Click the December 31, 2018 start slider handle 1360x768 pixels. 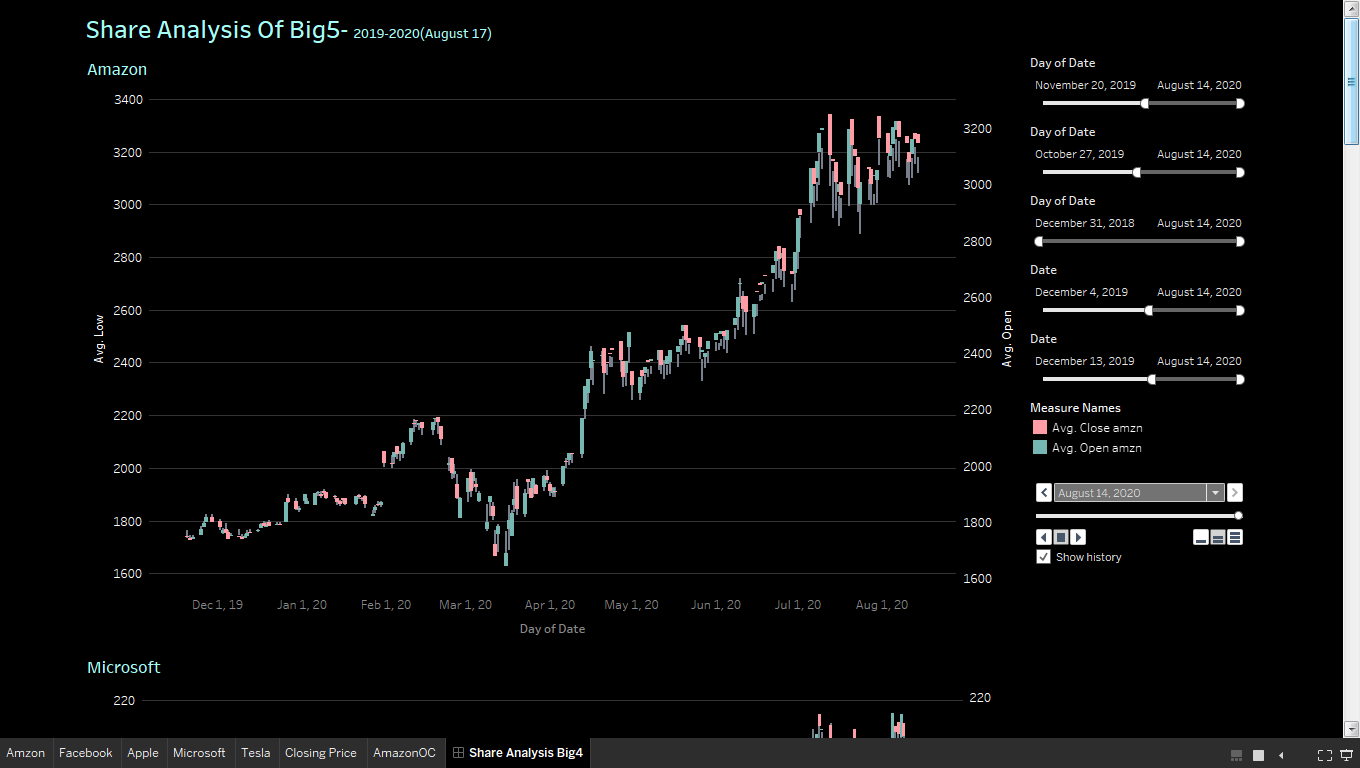click(x=1038, y=241)
